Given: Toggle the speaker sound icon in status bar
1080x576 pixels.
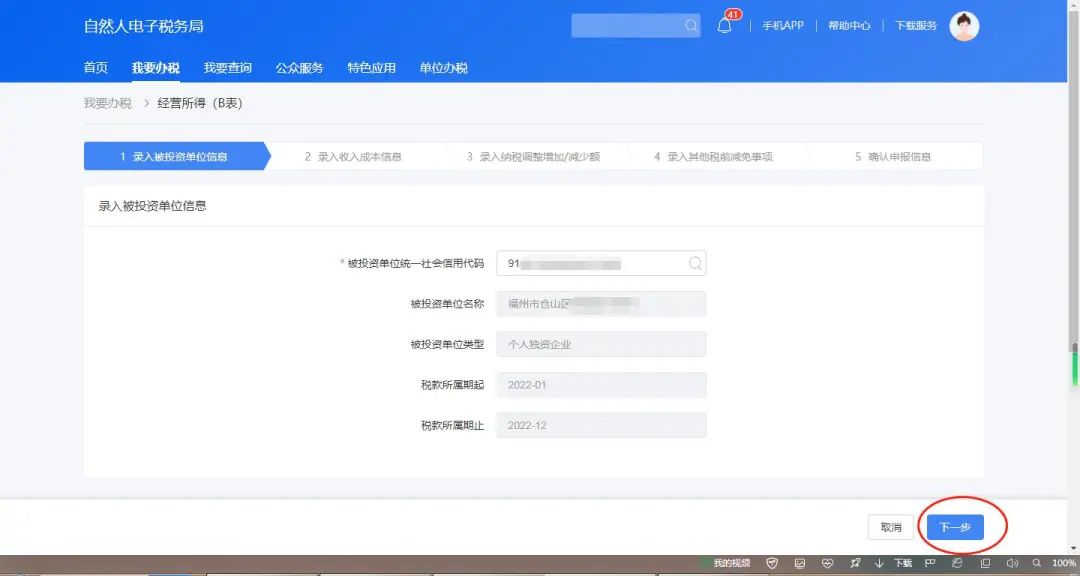Looking at the screenshot, I should click(1011, 563).
